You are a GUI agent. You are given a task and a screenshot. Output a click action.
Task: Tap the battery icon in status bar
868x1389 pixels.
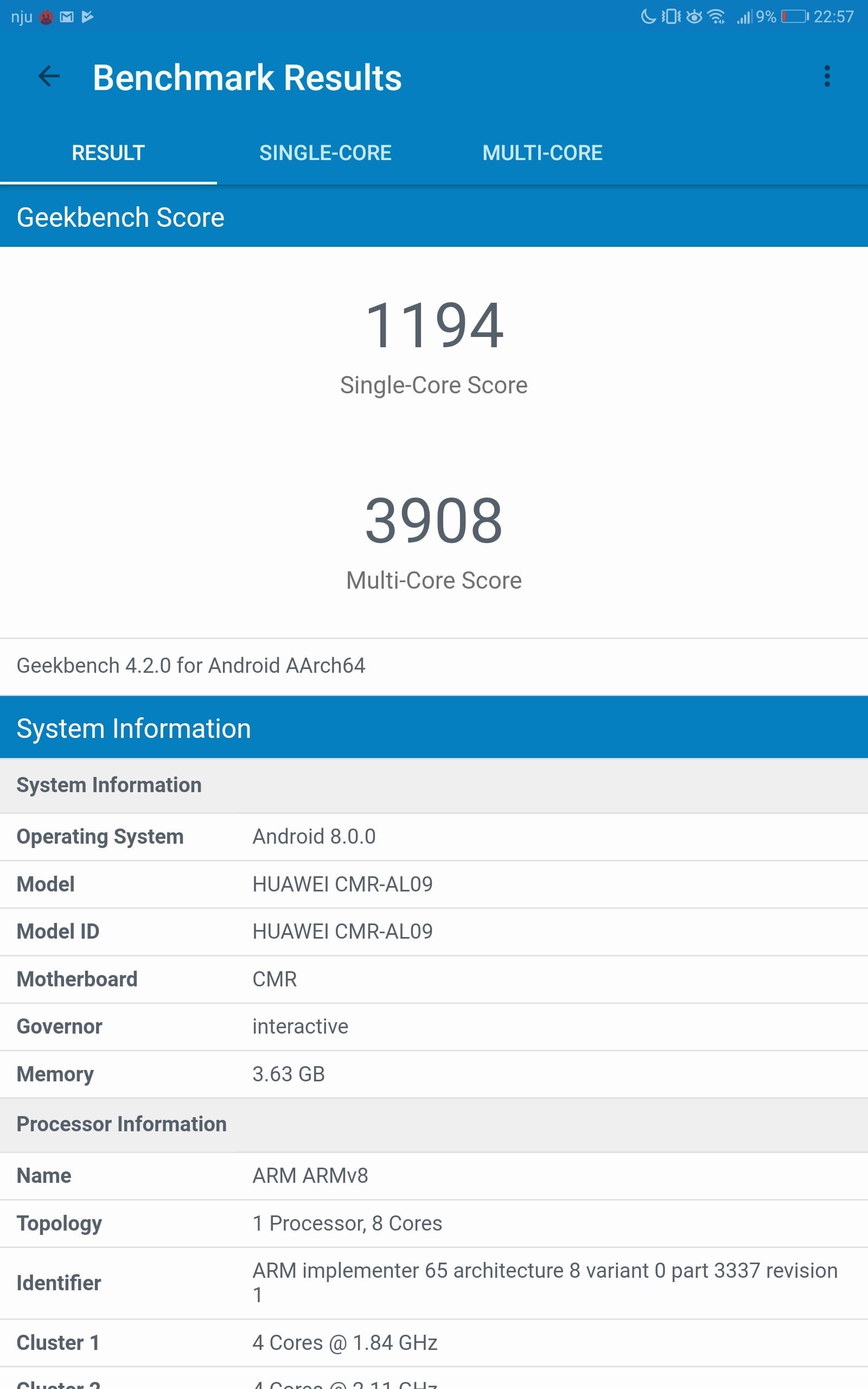[x=795, y=17]
